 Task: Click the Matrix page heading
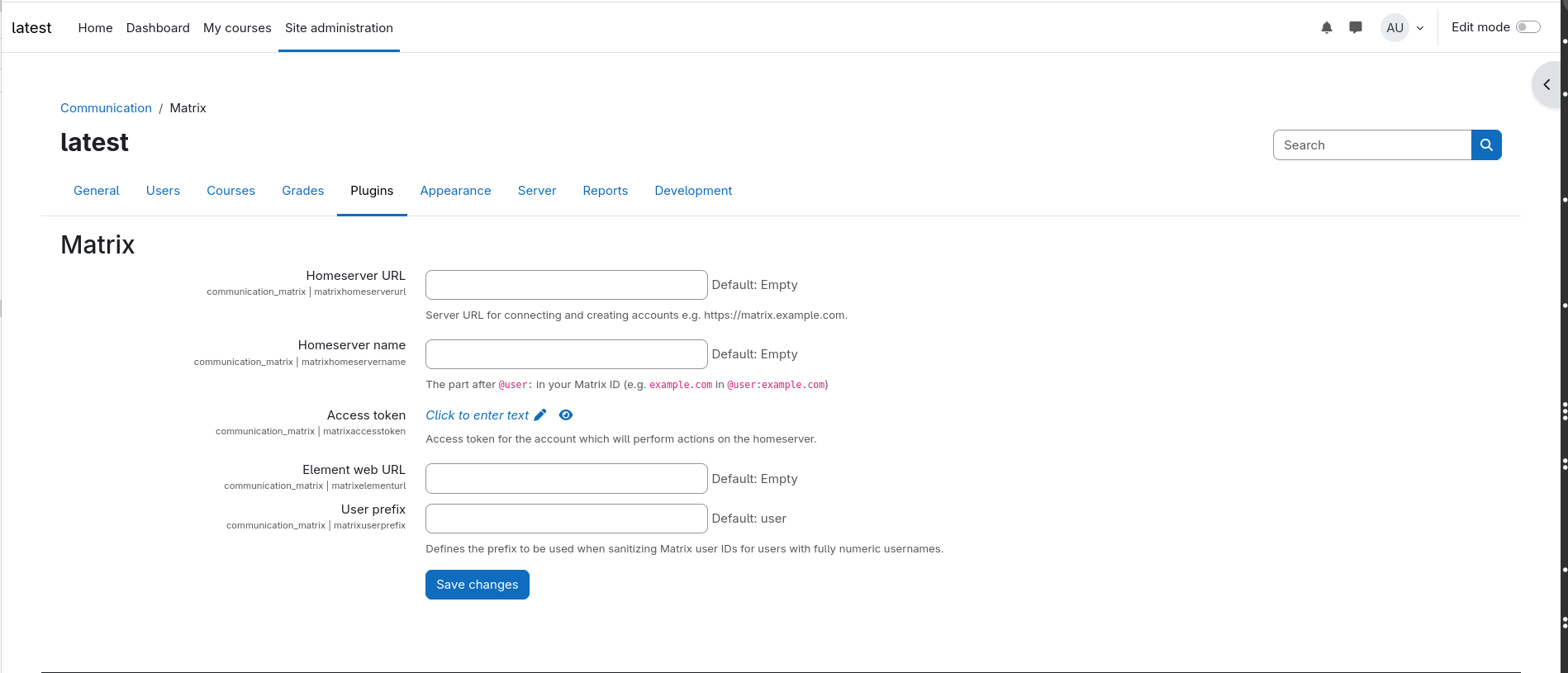coord(97,244)
